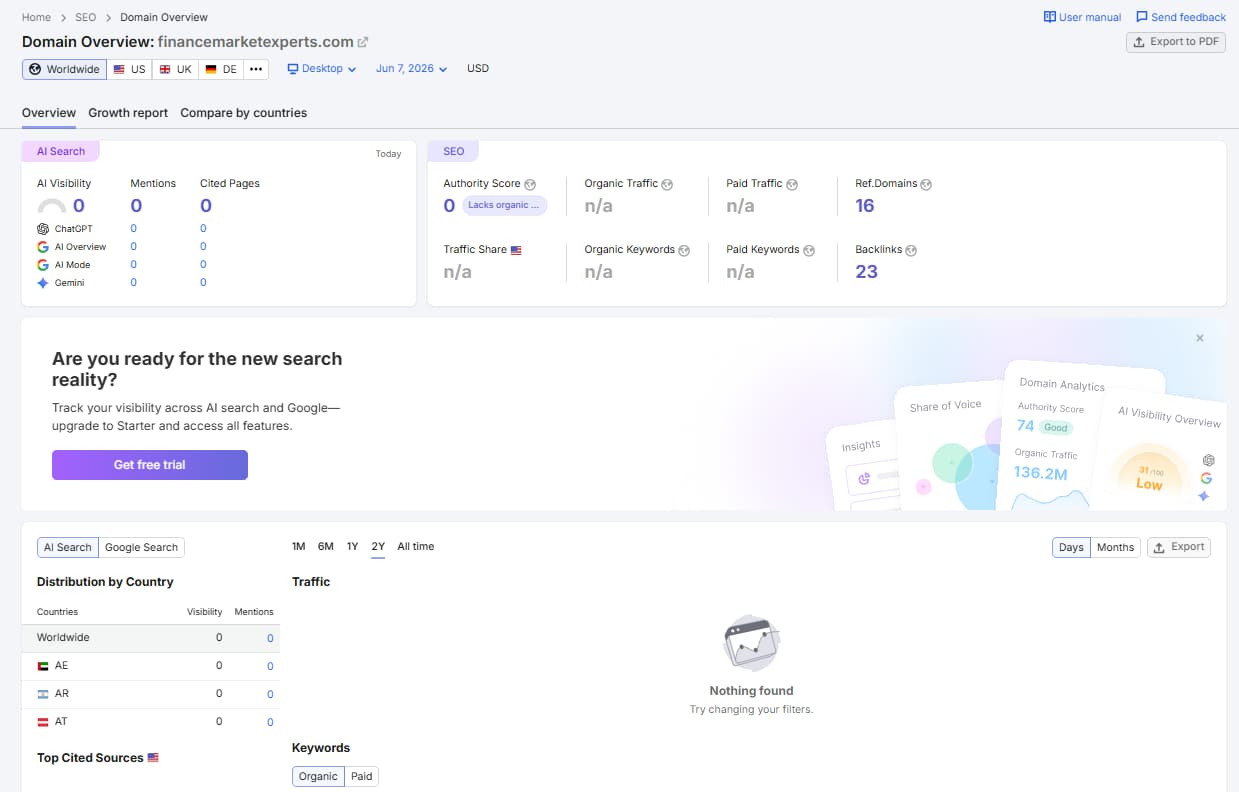Click Organic Keywords info icon

684,250
